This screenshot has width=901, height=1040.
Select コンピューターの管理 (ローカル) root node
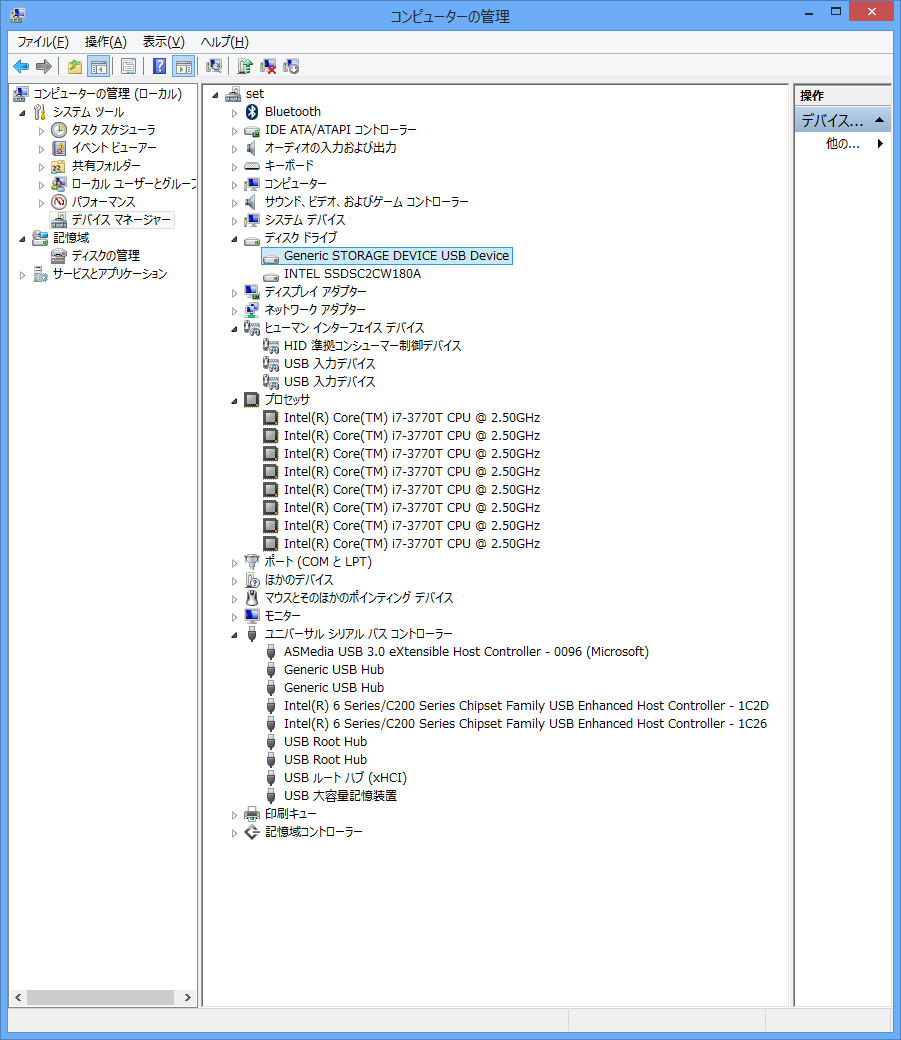[x=107, y=94]
